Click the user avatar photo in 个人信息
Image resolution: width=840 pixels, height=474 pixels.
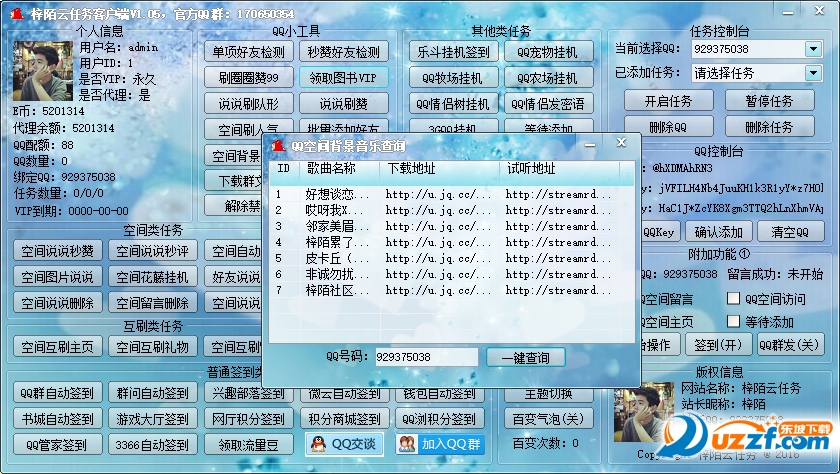coord(43,71)
